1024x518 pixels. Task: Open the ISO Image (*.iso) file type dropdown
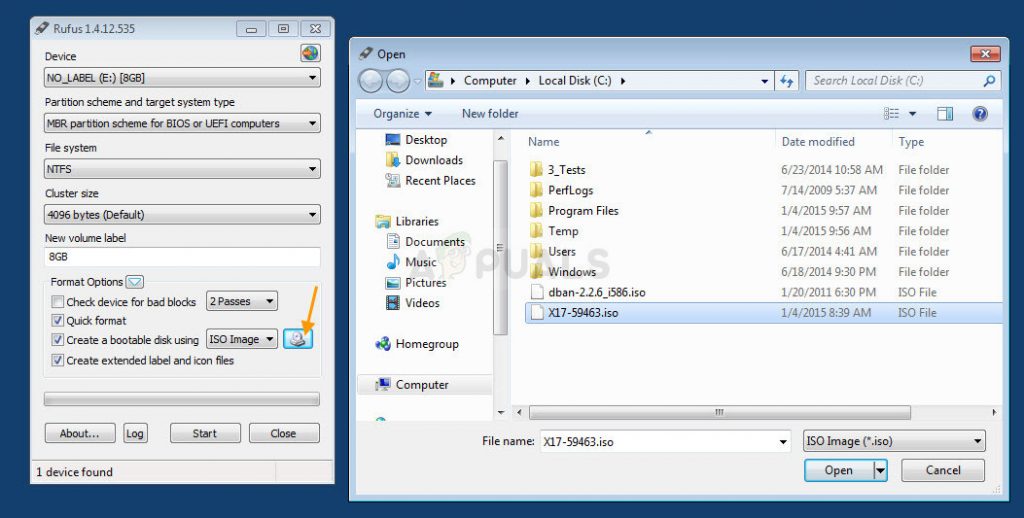click(894, 441)
